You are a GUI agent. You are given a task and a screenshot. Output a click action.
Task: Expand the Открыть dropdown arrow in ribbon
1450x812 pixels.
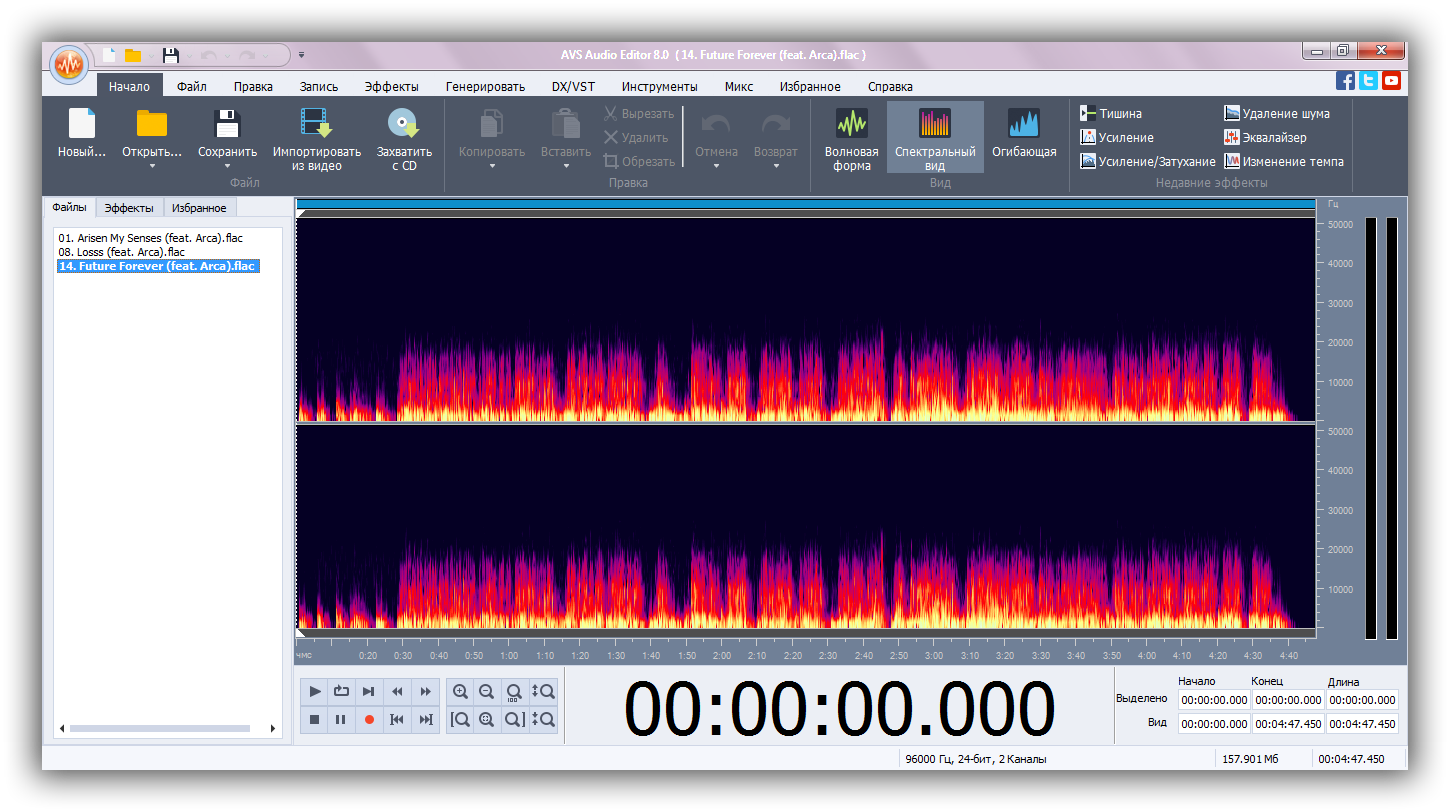[152, 166]
